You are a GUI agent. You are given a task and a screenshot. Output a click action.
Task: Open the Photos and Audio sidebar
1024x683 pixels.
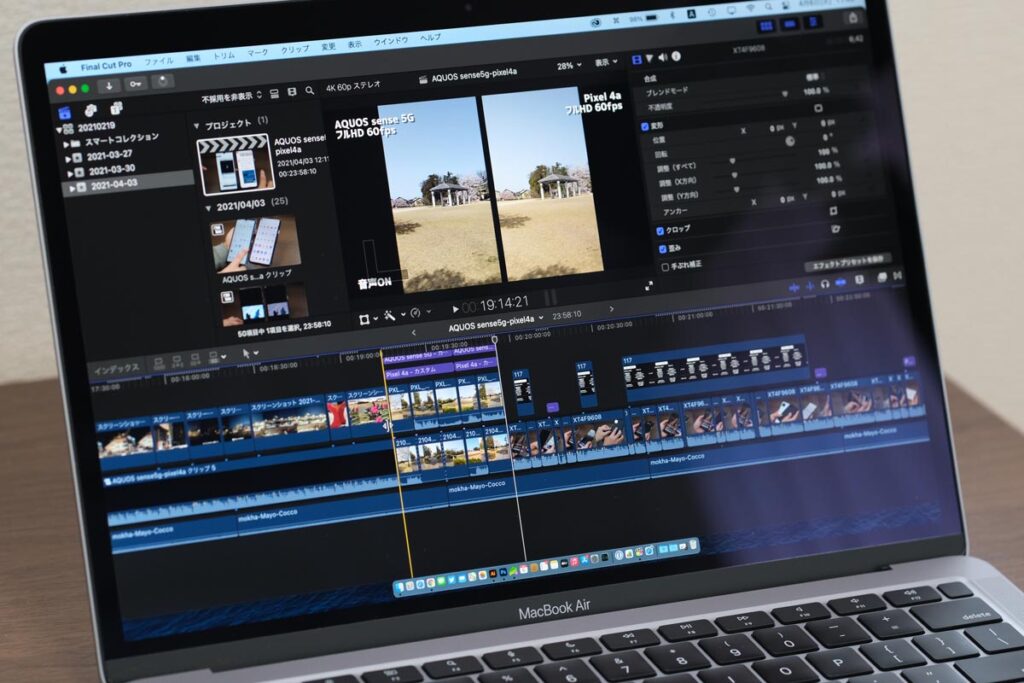coord(91,110)
